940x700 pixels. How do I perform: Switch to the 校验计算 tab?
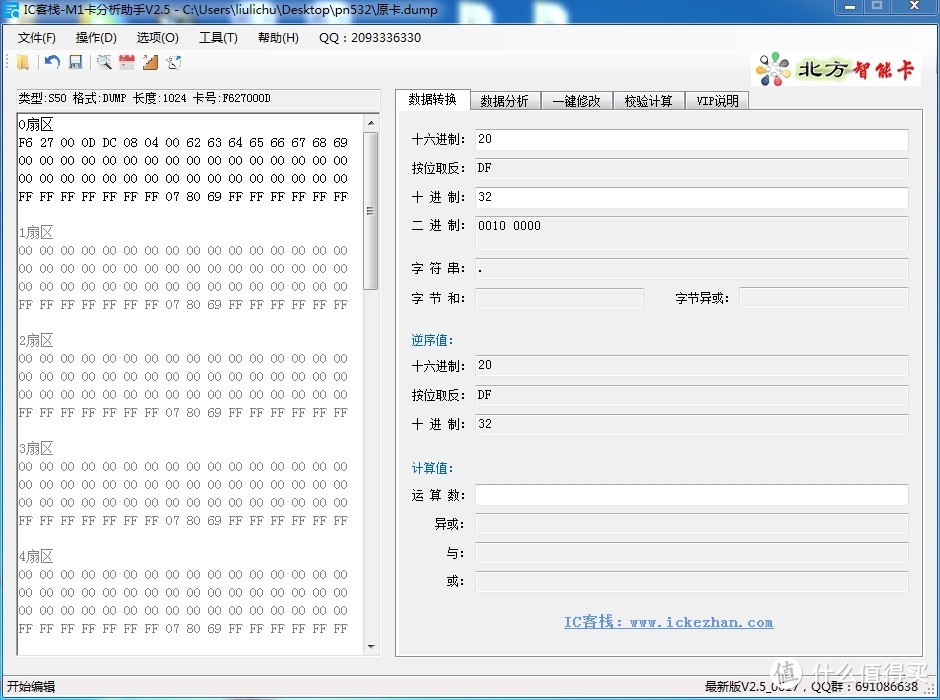pyautogui.click(x=649, y=101)
